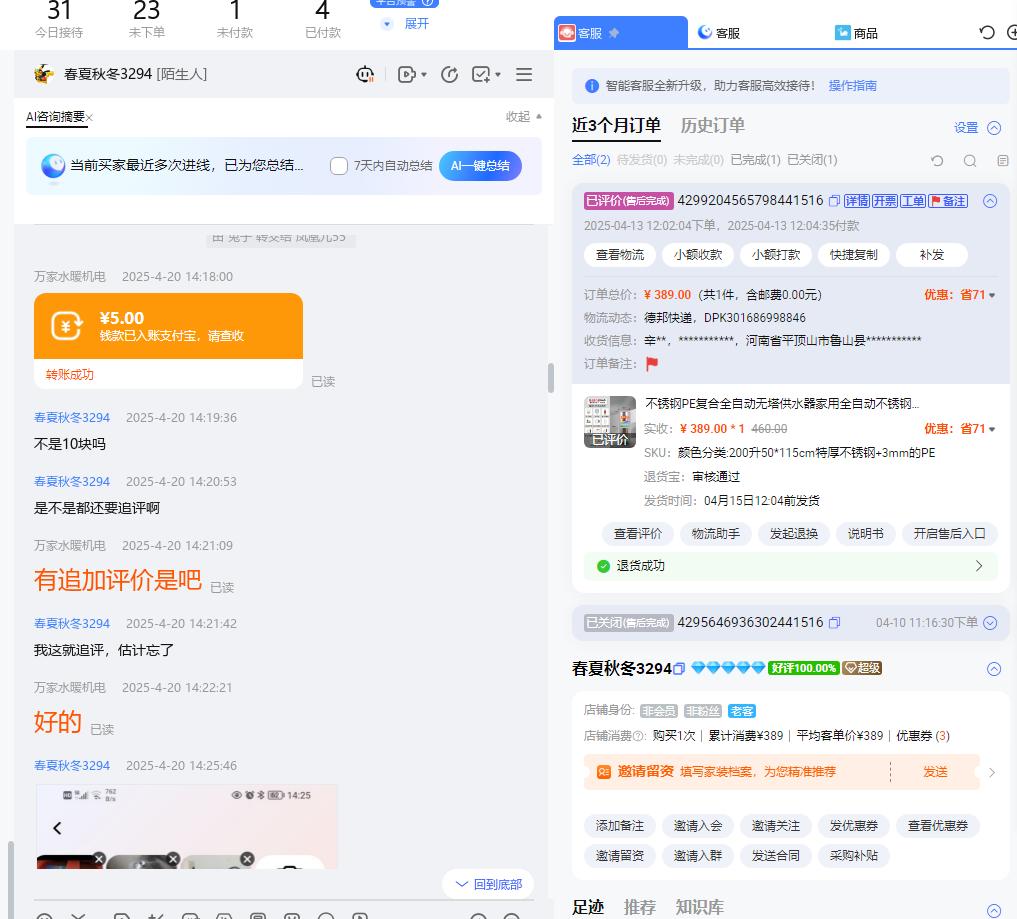Viewport: 1017px width, 919px height.
Task: Click the robot assistant icon in chat header
Action: [365, 74]
